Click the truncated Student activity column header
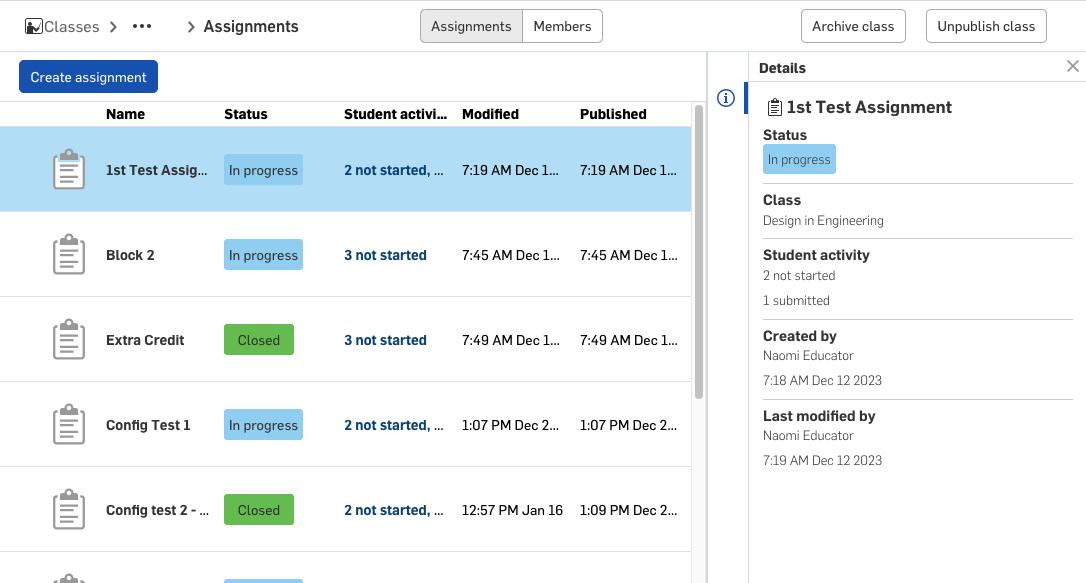The image size is (1086, 583). coord(395,114)
